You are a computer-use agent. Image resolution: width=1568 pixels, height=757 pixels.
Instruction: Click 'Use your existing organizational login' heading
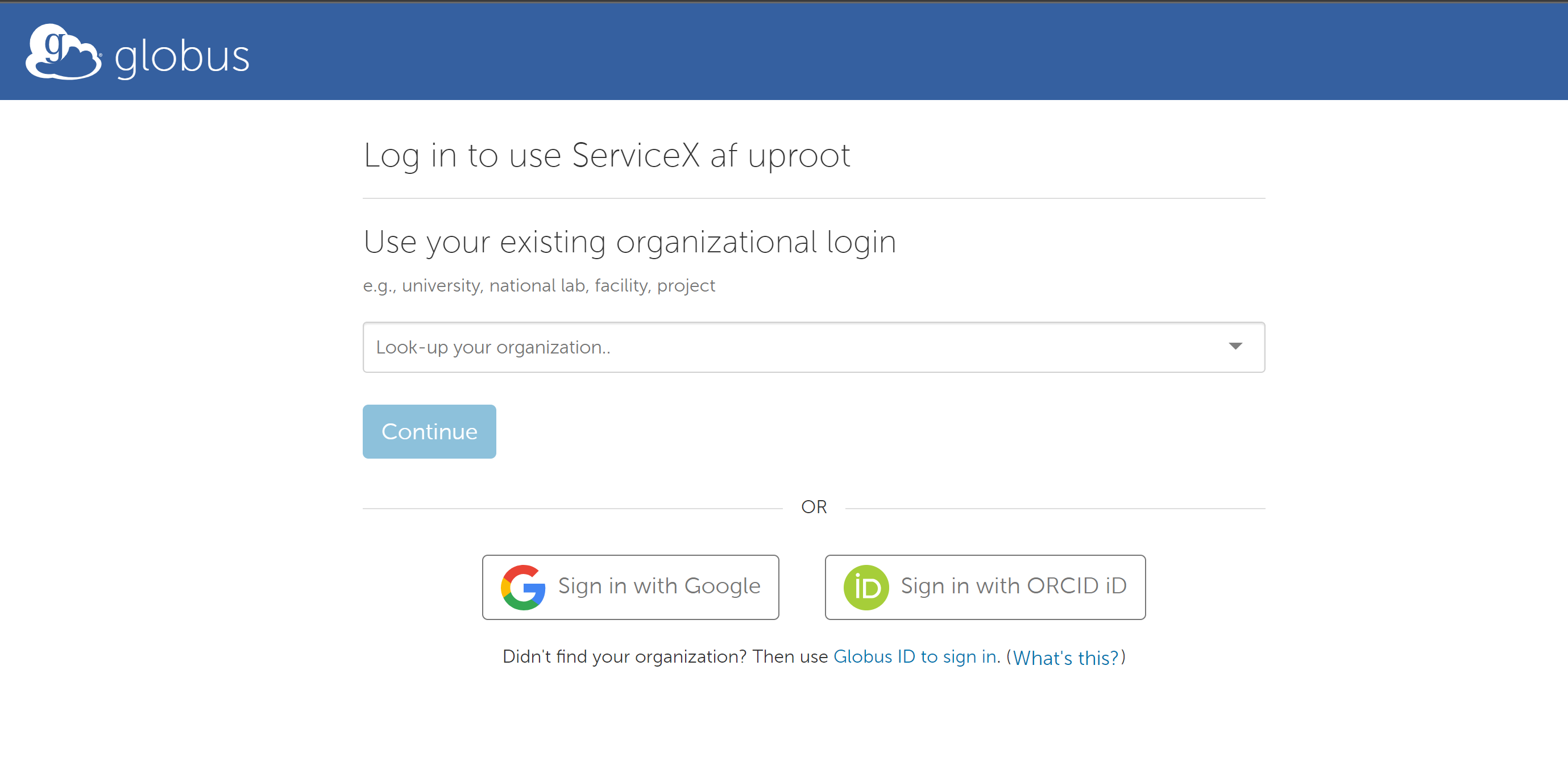[x=629, y=242]
